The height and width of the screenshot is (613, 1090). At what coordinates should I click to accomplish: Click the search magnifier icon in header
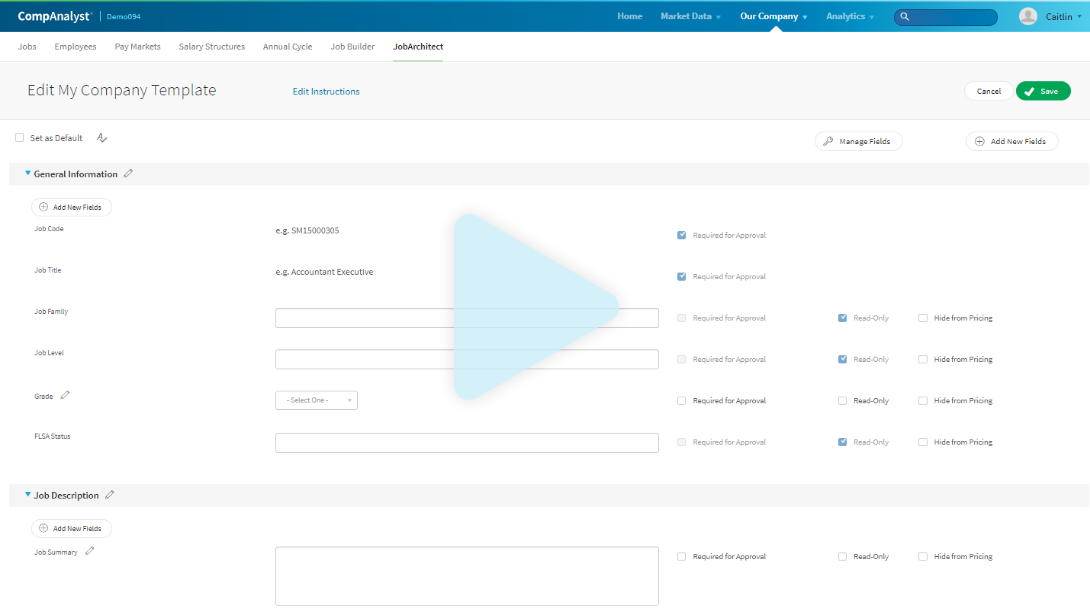click(905, 17)
